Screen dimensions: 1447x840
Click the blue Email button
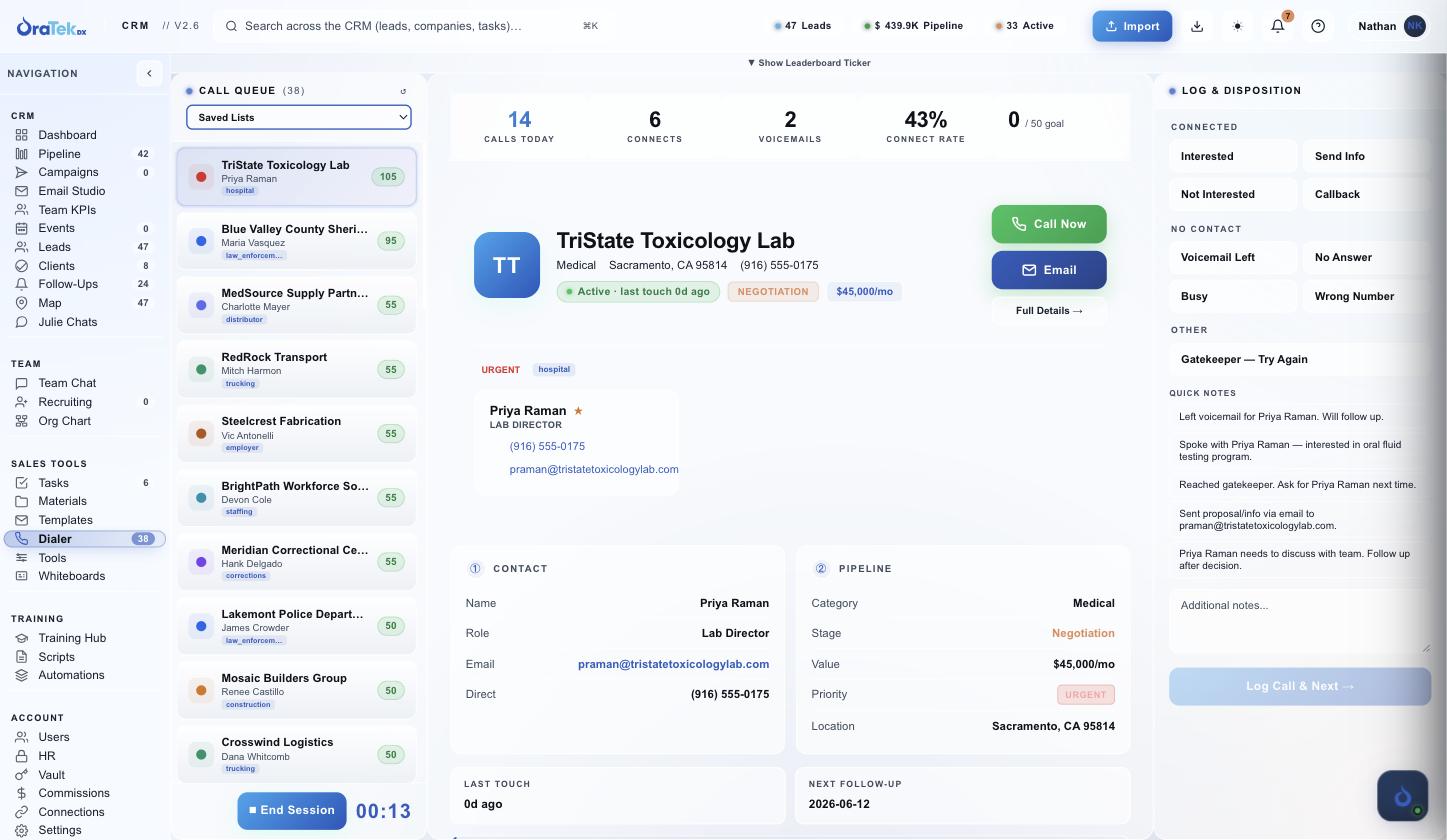pyautogui.click(x=1049, y=270)
